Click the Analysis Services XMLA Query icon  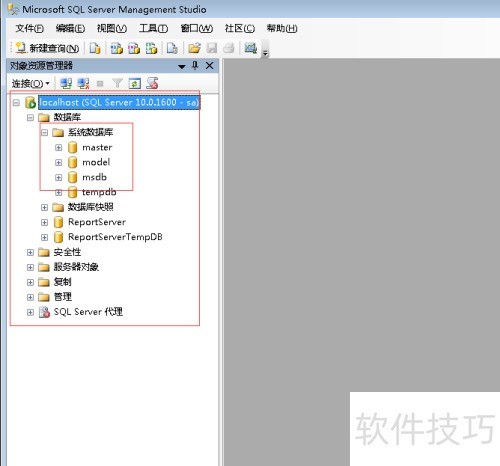coord(151,48)
